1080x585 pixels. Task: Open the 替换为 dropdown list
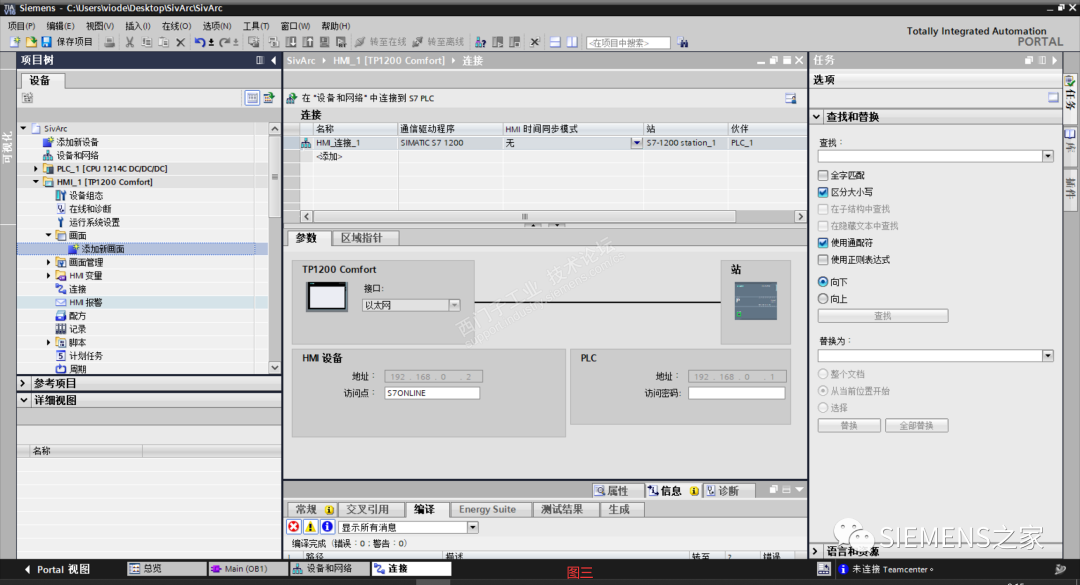tap(1047, 353)
